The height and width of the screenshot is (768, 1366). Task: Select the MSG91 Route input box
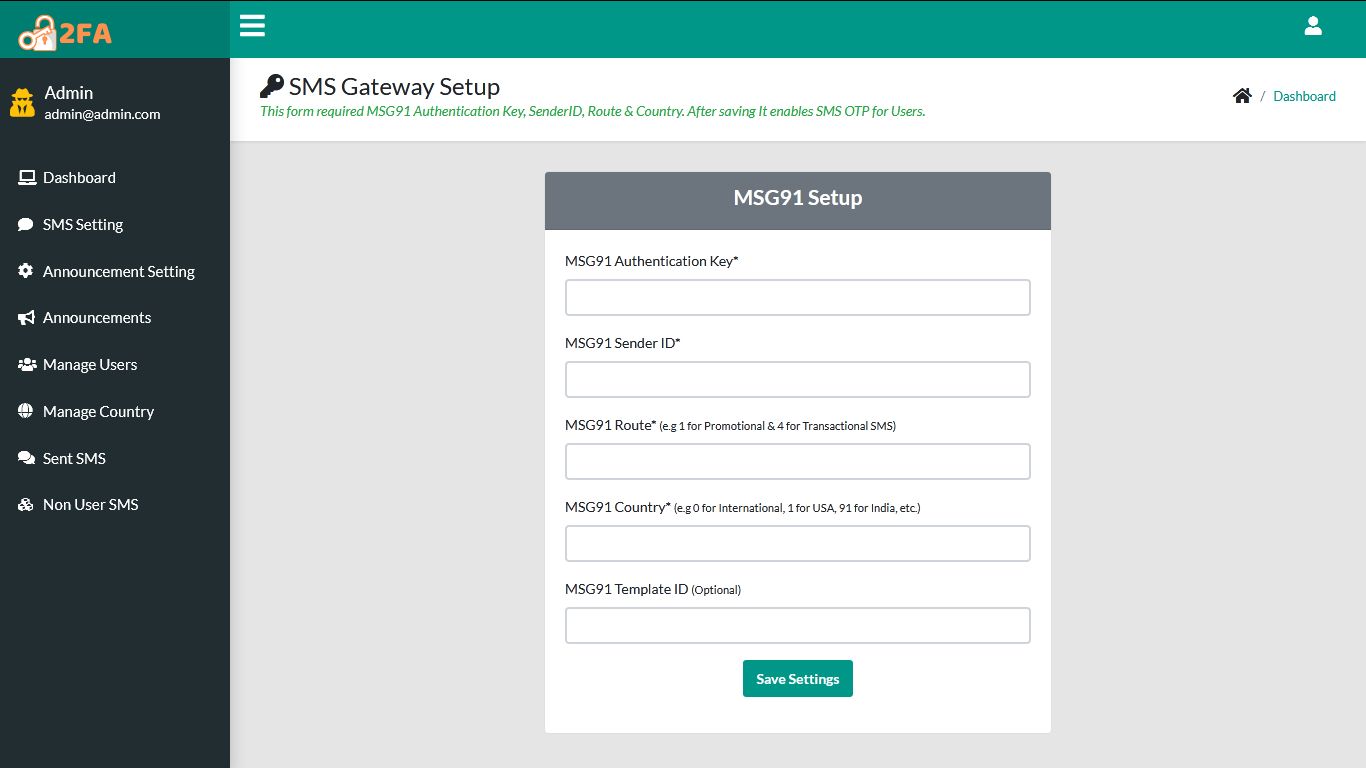pyautogui.click(x=797, y=462)
